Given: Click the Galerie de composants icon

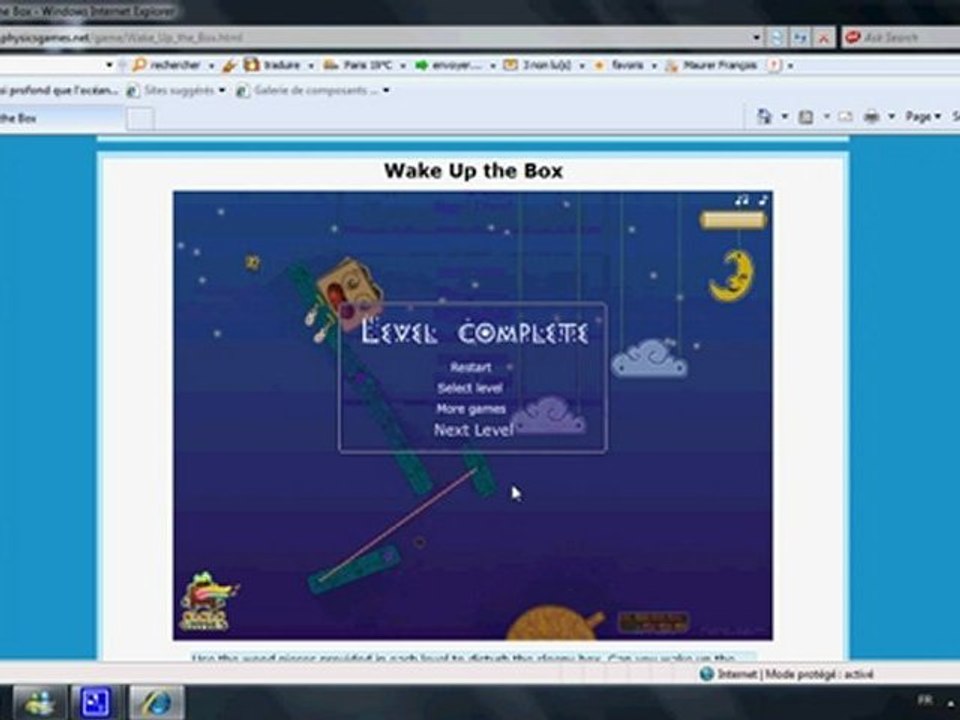Looking at the screenshot, I should (242, 91).
